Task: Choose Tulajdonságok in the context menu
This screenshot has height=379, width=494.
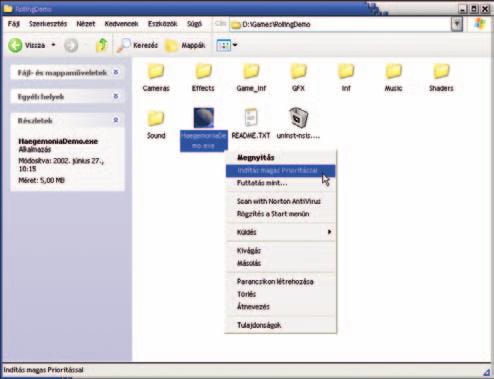Action: point(280,325)
